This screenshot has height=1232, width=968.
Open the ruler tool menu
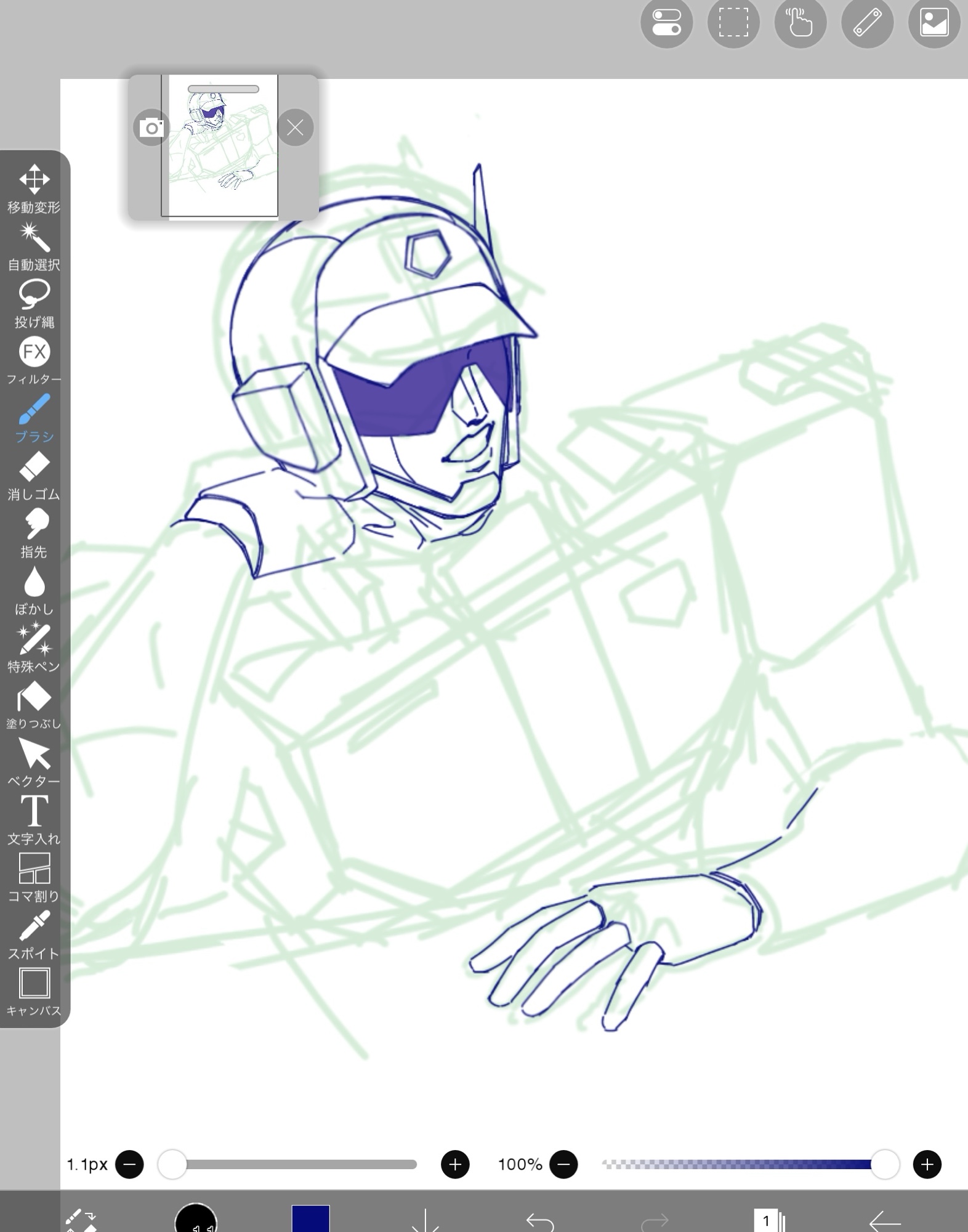(x=867, y=23)
